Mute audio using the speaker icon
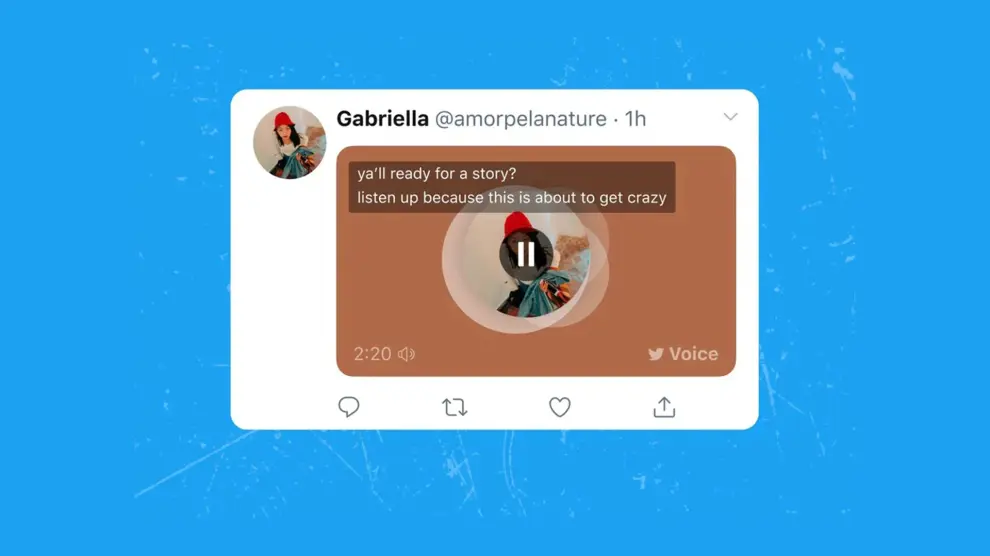 tap(407, 354)
